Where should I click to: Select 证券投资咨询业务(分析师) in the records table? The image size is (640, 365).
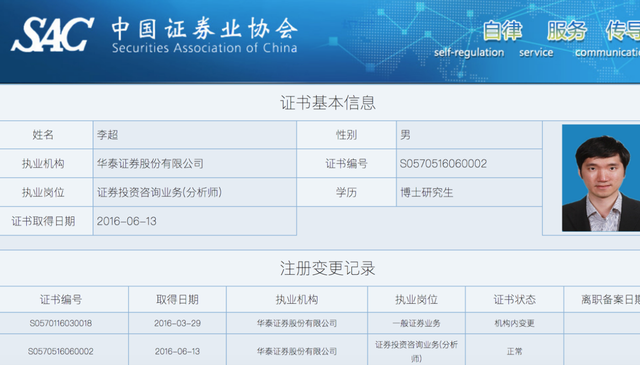(416, 352)
